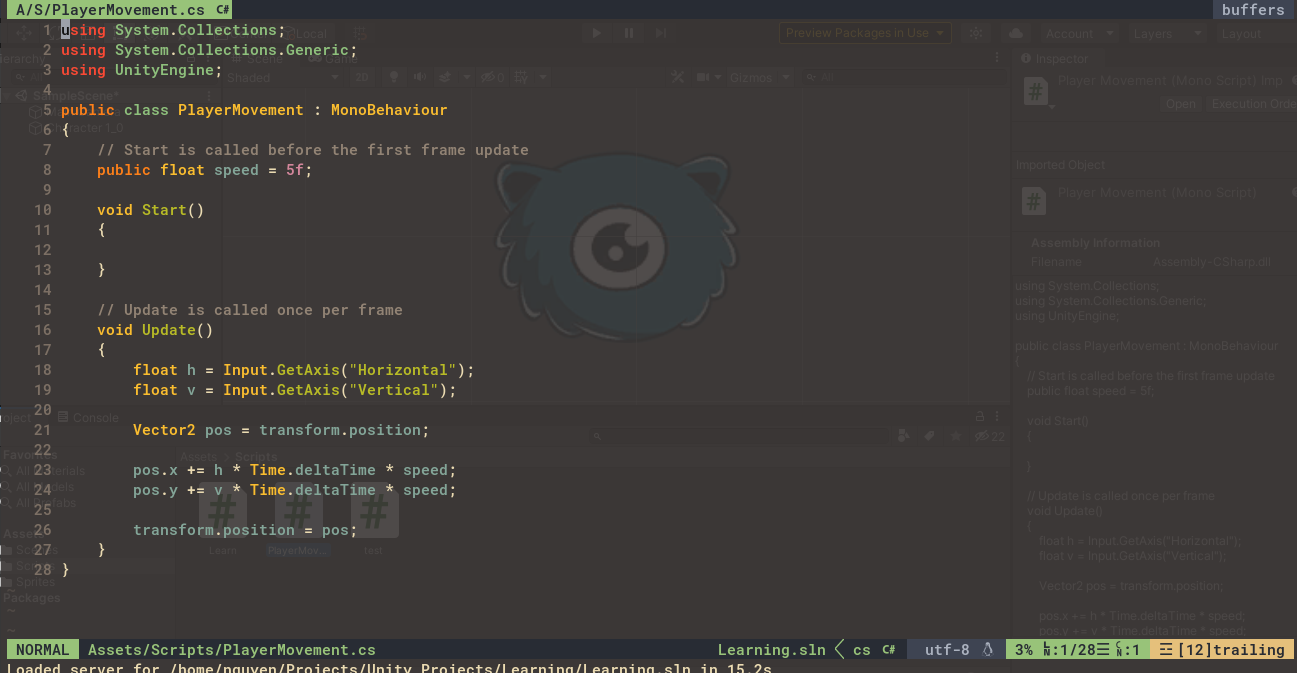1297x673 pixels.
Task: Toggle scene audio in the Scene view
Action: point(420,76)
